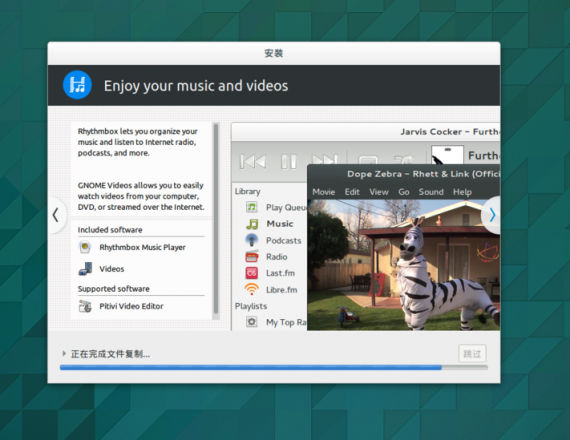Image resolution: width=570 pixels, height=440 pixels.
Task: Click the My Top Rated playlist icon
Action: [252, 322]
